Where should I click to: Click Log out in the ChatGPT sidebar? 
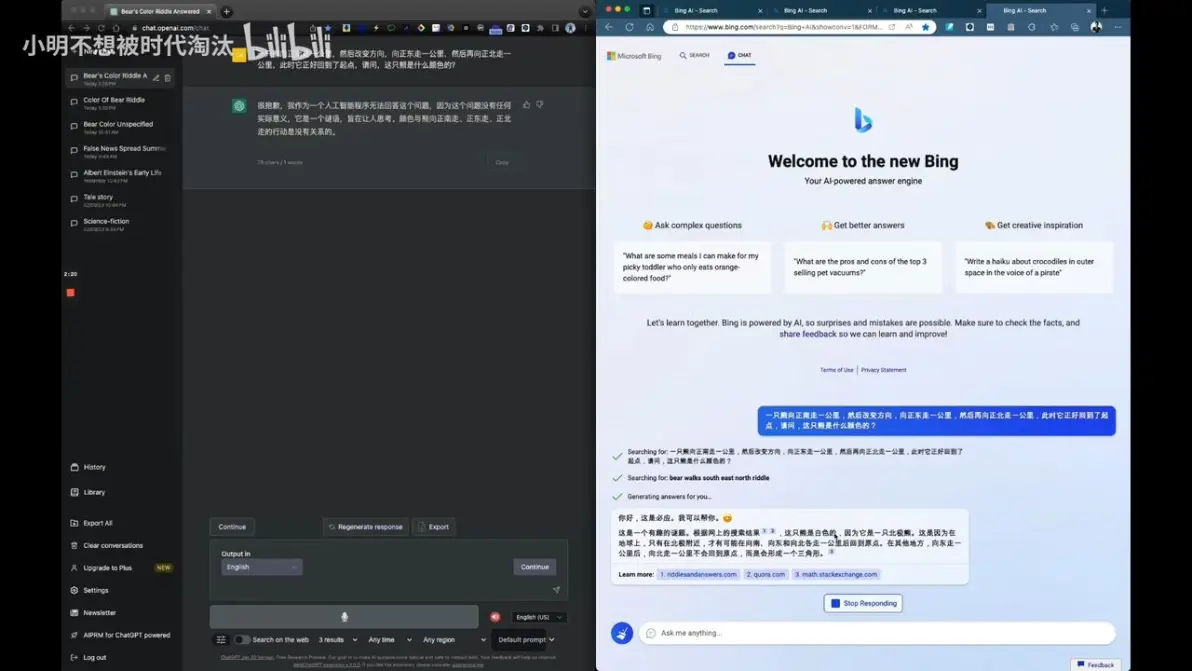coord(94,657)
